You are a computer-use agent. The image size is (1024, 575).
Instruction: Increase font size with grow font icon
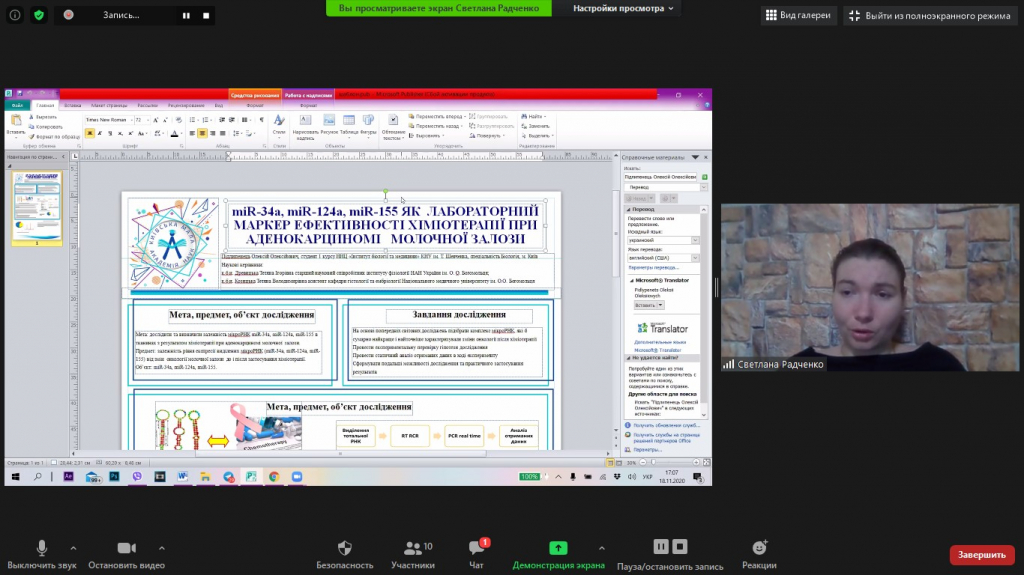(x=155, y=120)
